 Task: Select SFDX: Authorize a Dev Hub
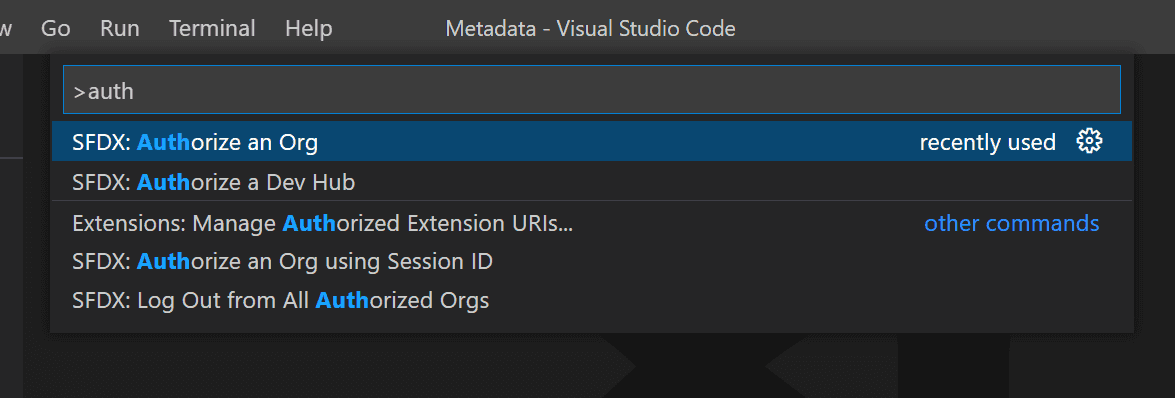point(592,181)
